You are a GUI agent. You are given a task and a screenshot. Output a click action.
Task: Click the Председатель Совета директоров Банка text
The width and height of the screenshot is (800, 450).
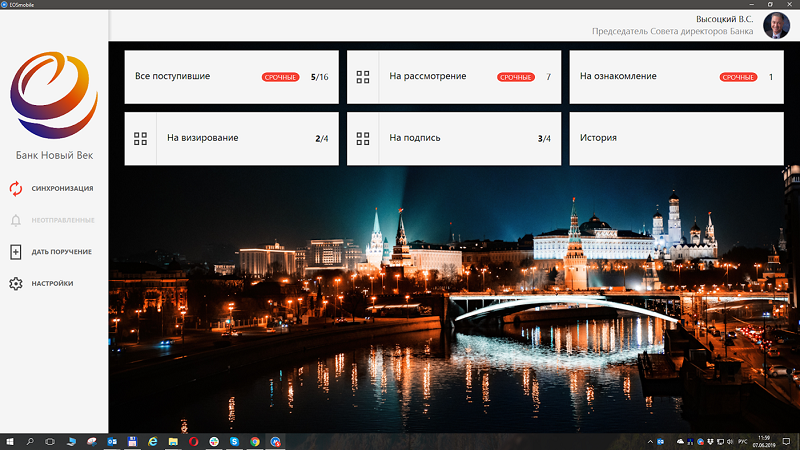(672, 31)
